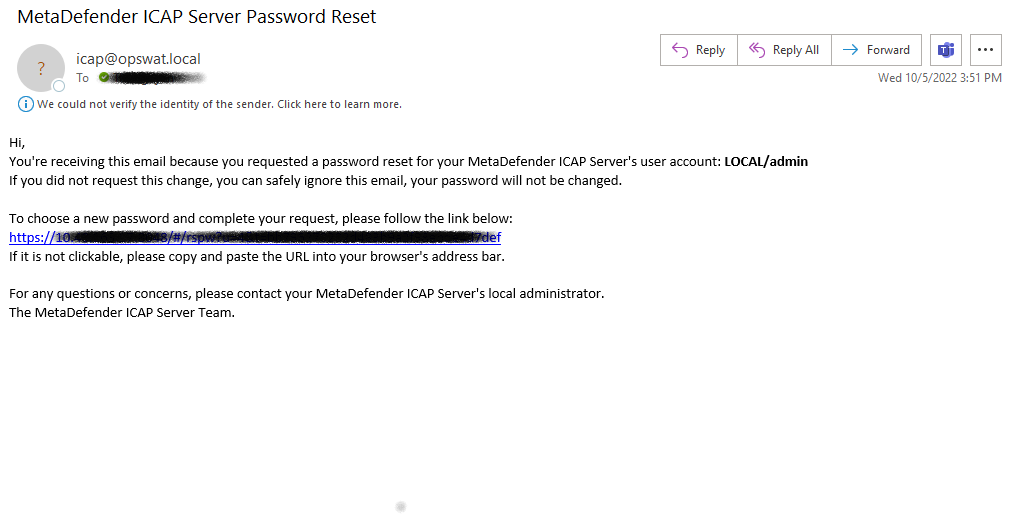This screenshot has height=515, width=1014.
Task: Open sender address icap@opswat.local contact card
Action: (x=138, y=59)
